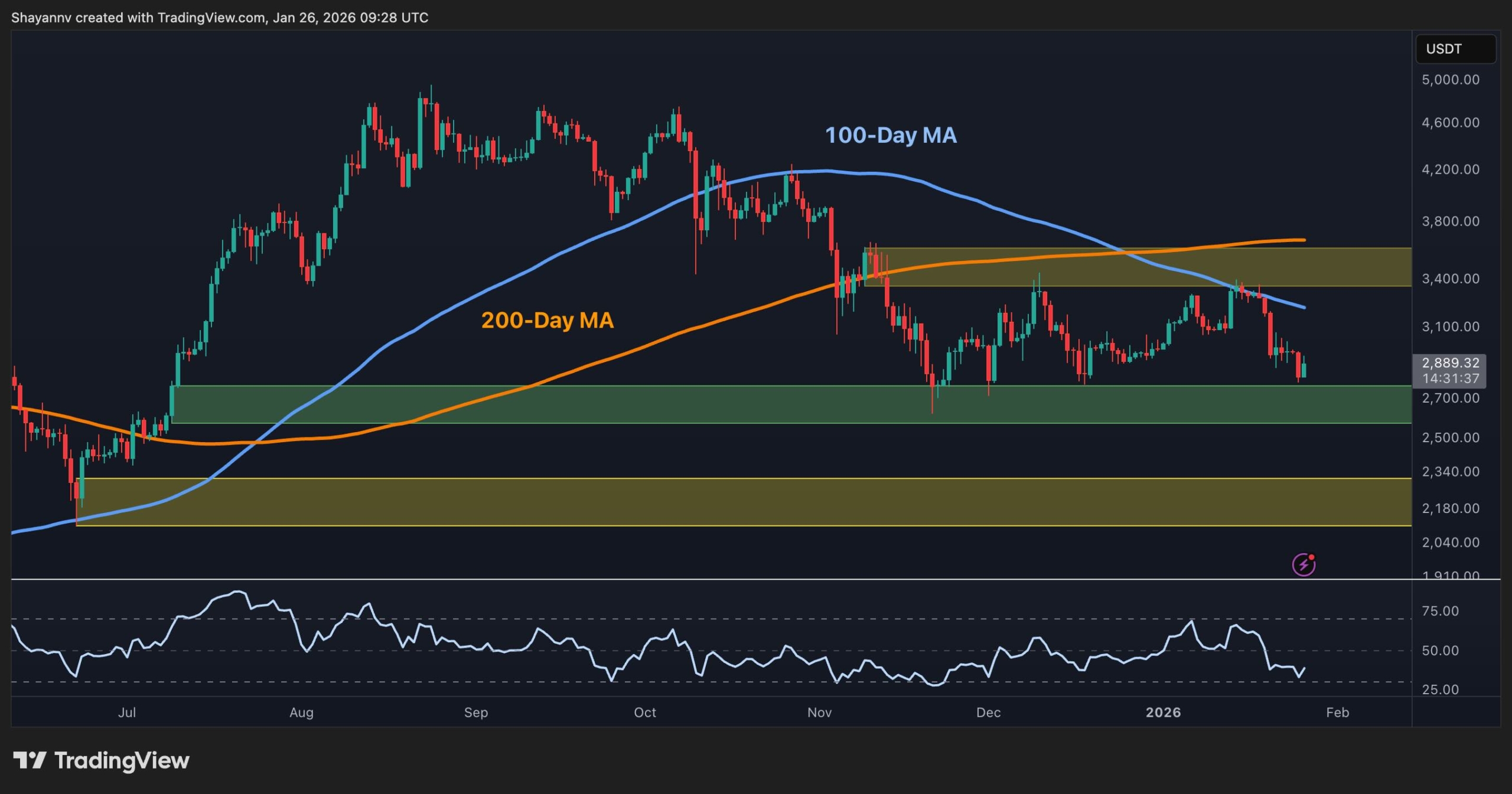Select the 200-Day MA label on the chart
Screen dimensions: 1512x794
pos(548,320)
